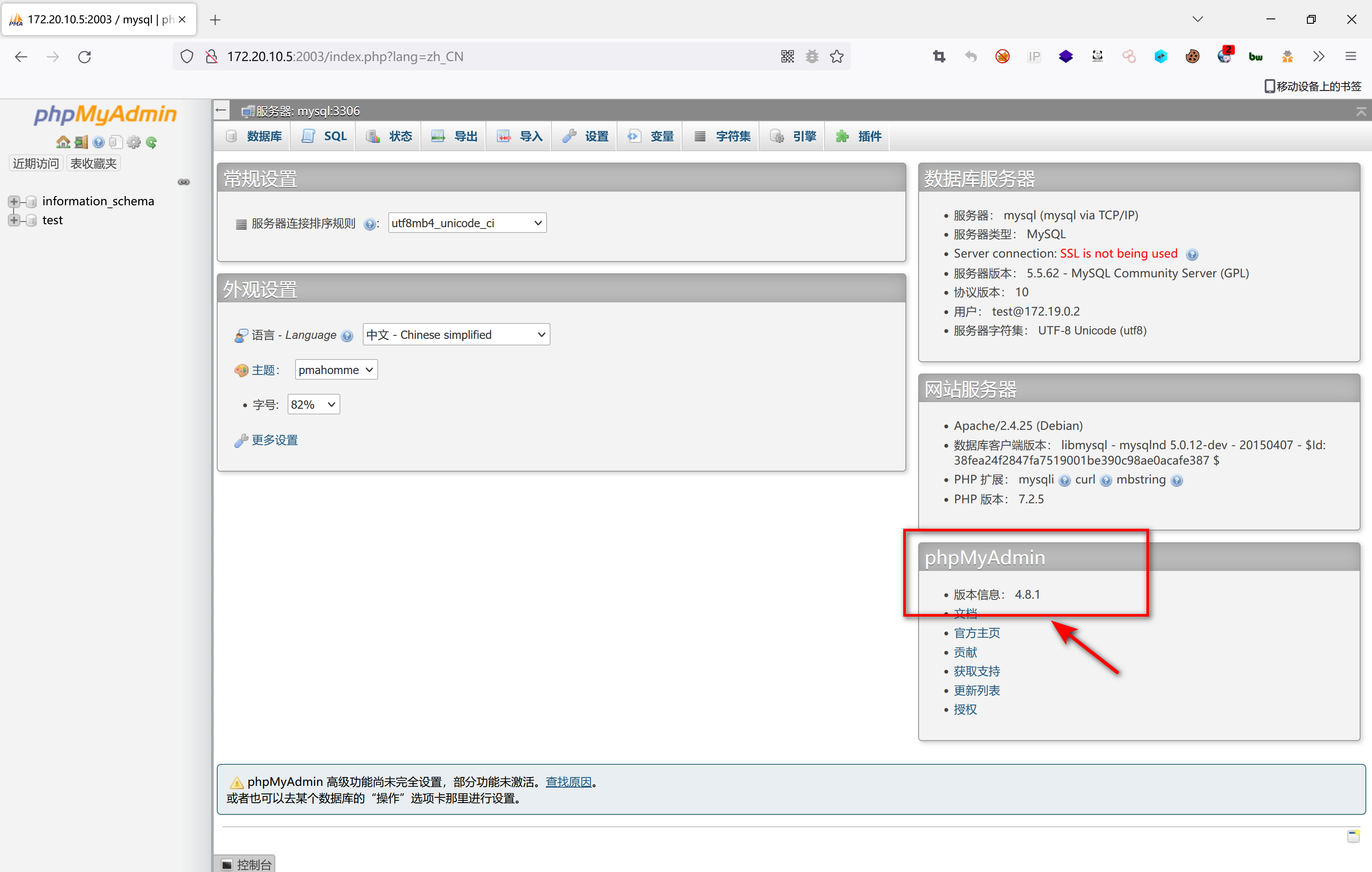Click navigation panel settings gear icon
This screenshot has width=1372, height=872.
pyautogui.click(x=133, y=142)
